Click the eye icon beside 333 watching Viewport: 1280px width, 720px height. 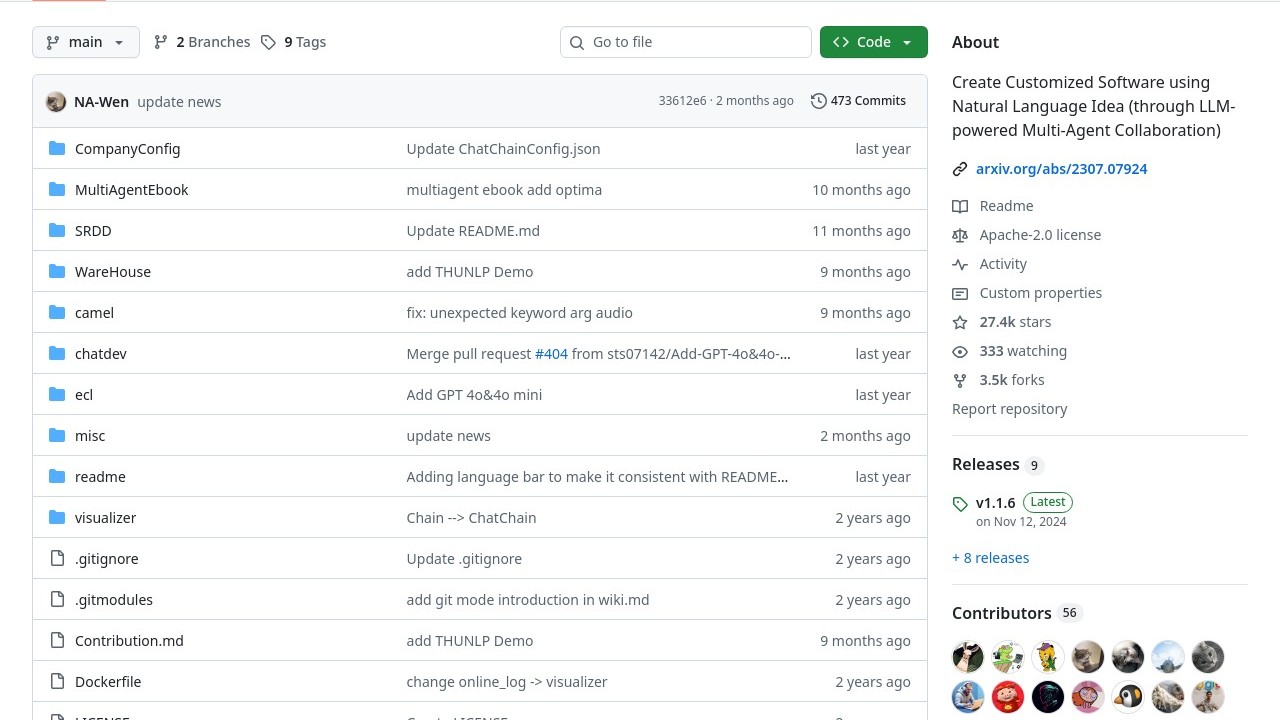coord(960,351)
